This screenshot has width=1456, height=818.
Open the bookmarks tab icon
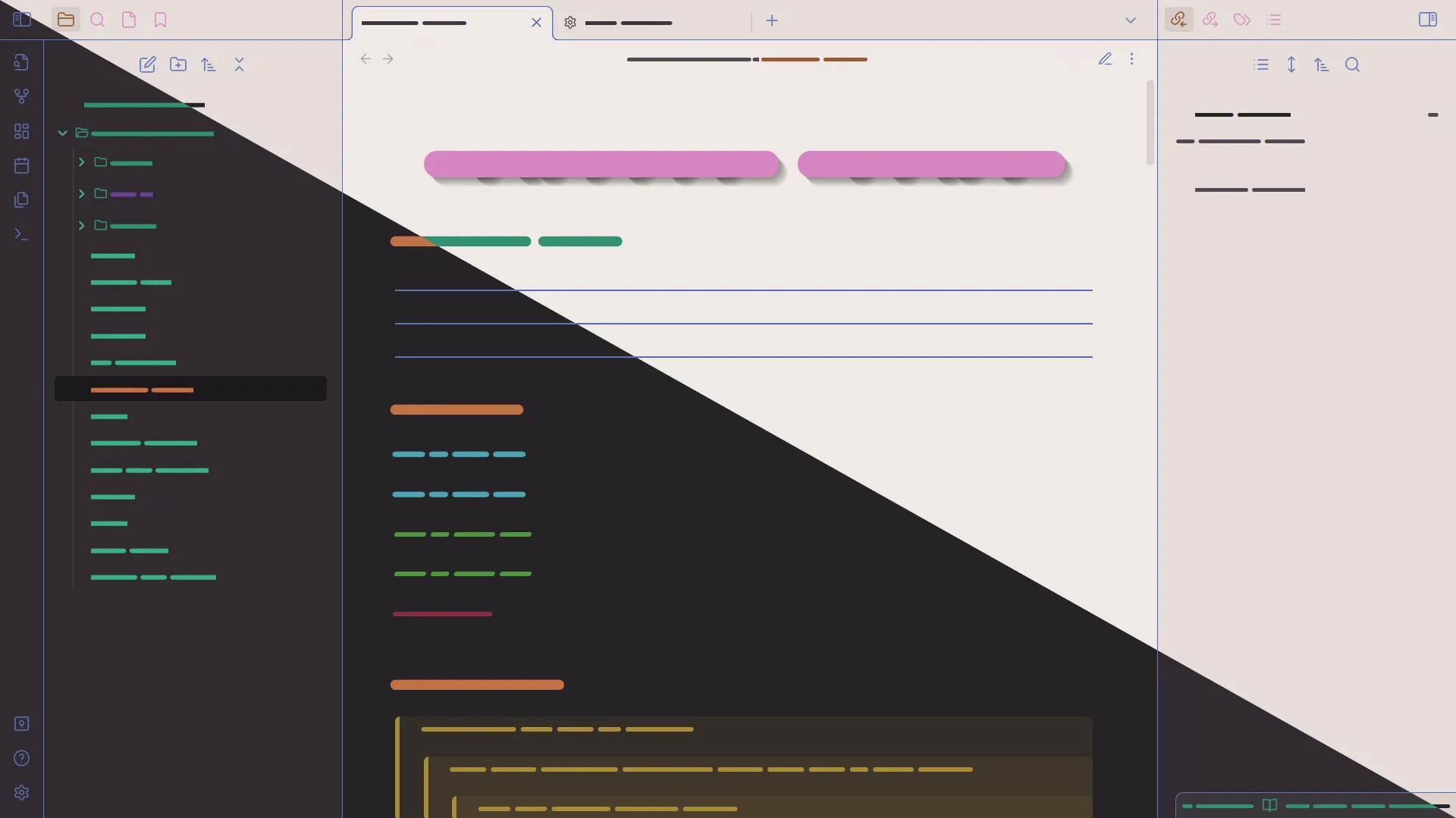(160, 20)
